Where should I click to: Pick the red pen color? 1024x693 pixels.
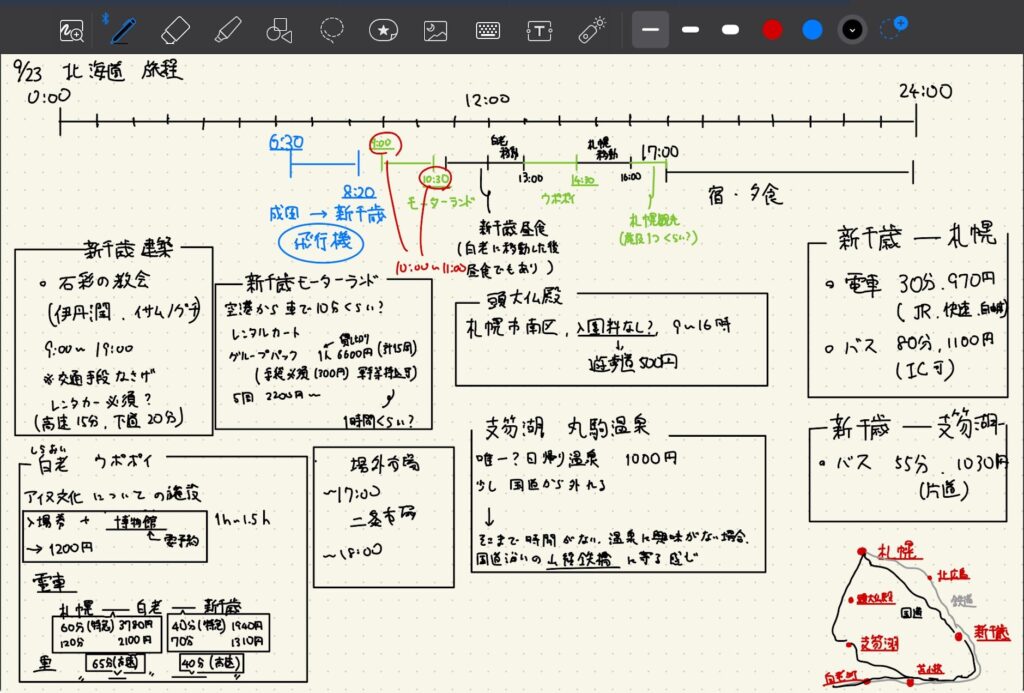pyautogui.click(x=772, y=30)
